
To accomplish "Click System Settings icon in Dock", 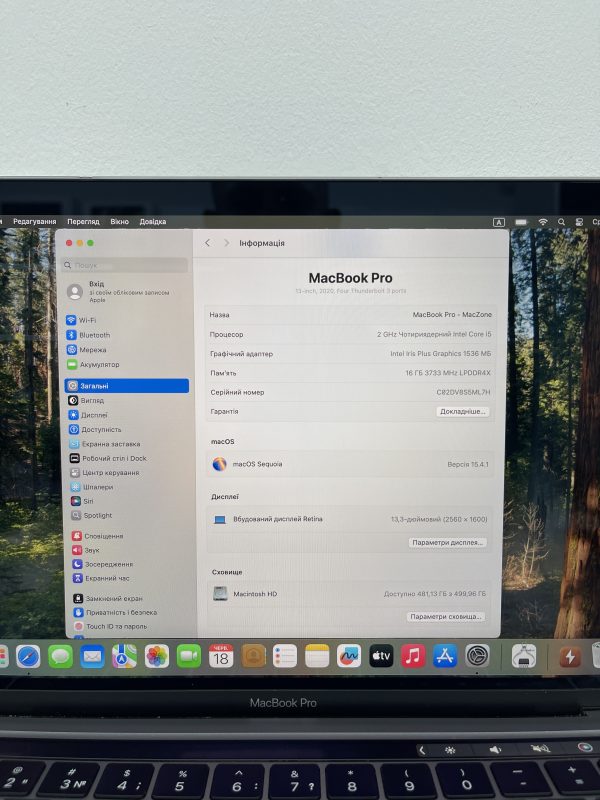I will (x=478, y=656).
